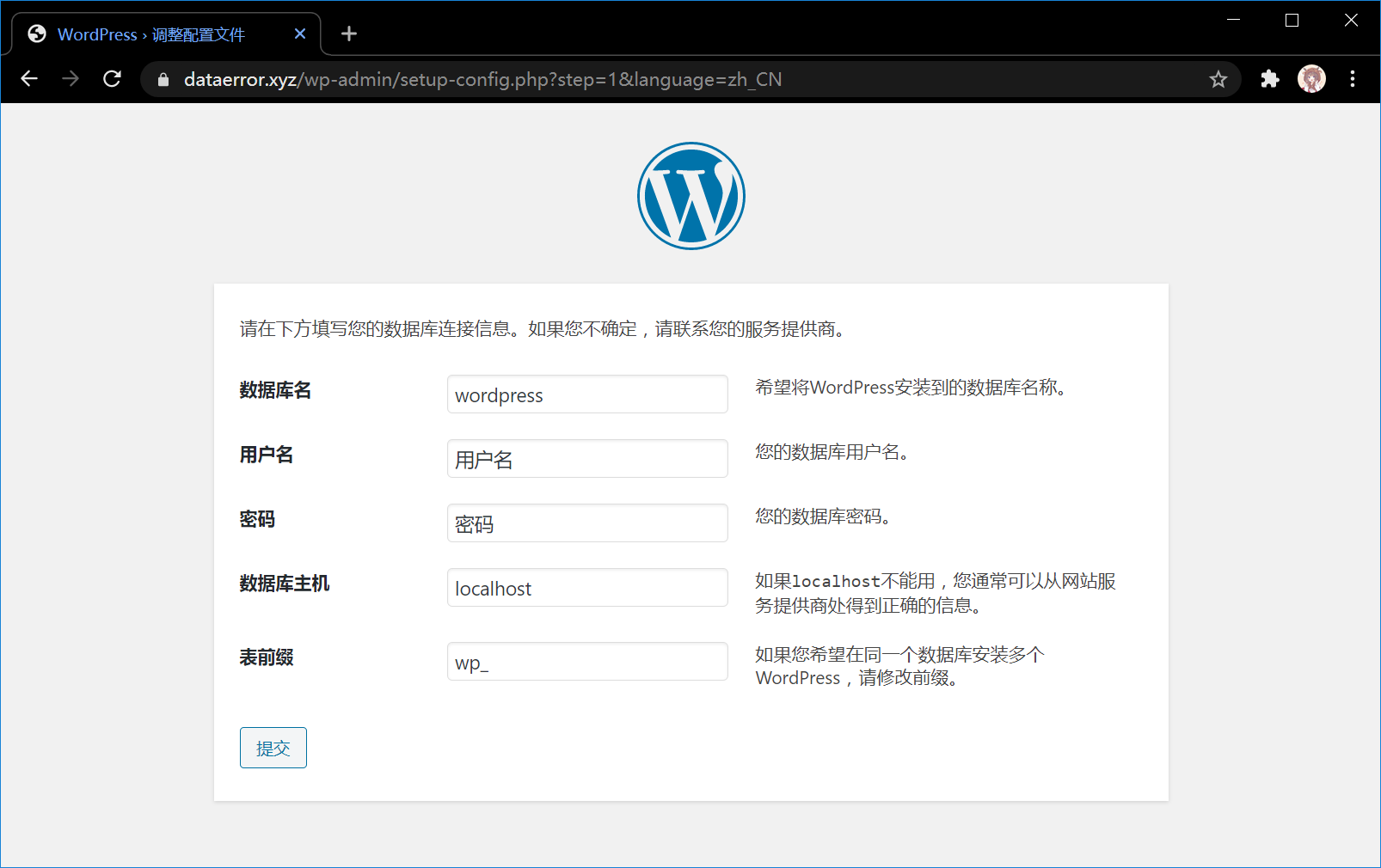This screenshot has height=868, width=1381.
Task: Click the 密码 password input field
Action: pyautogui.click(x=587, y=523)
